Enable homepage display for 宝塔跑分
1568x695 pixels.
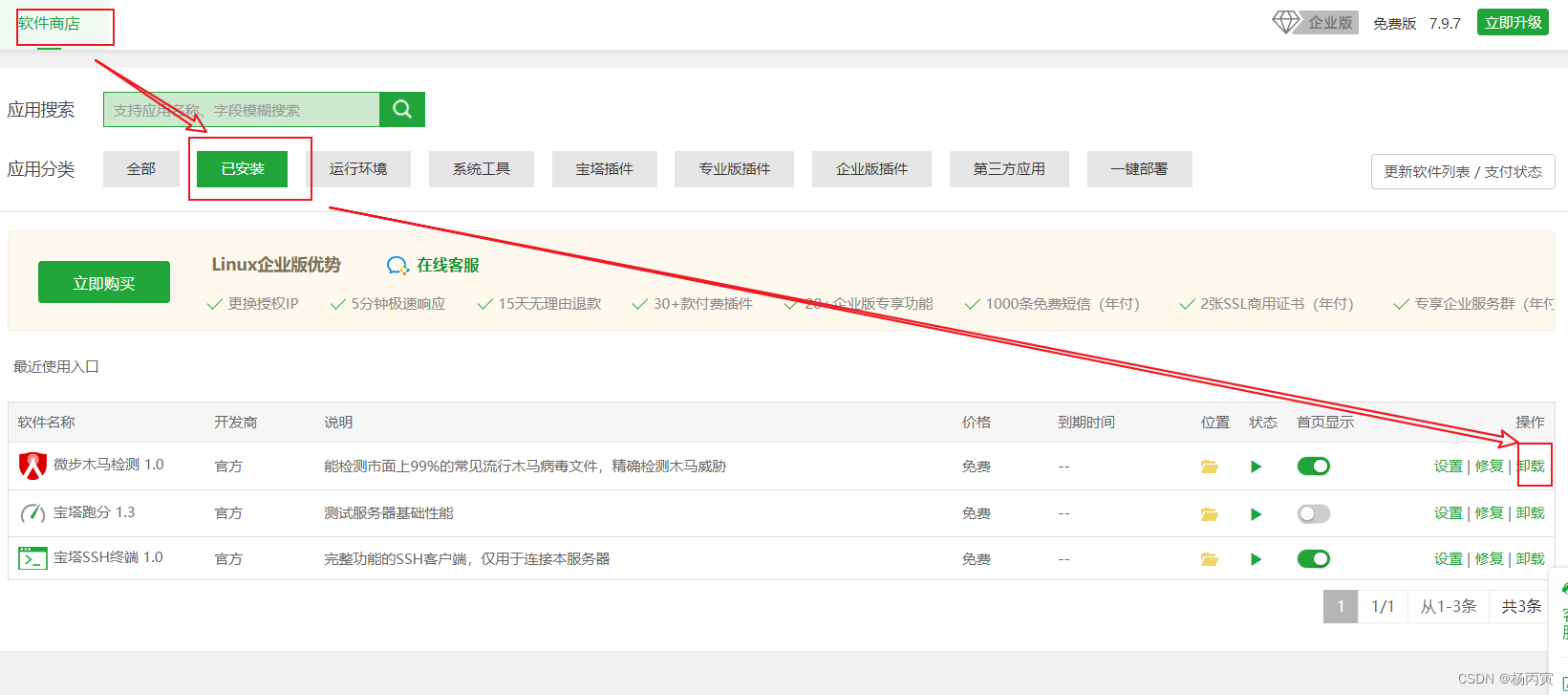pyautogui.click(x=1314, y=514)
